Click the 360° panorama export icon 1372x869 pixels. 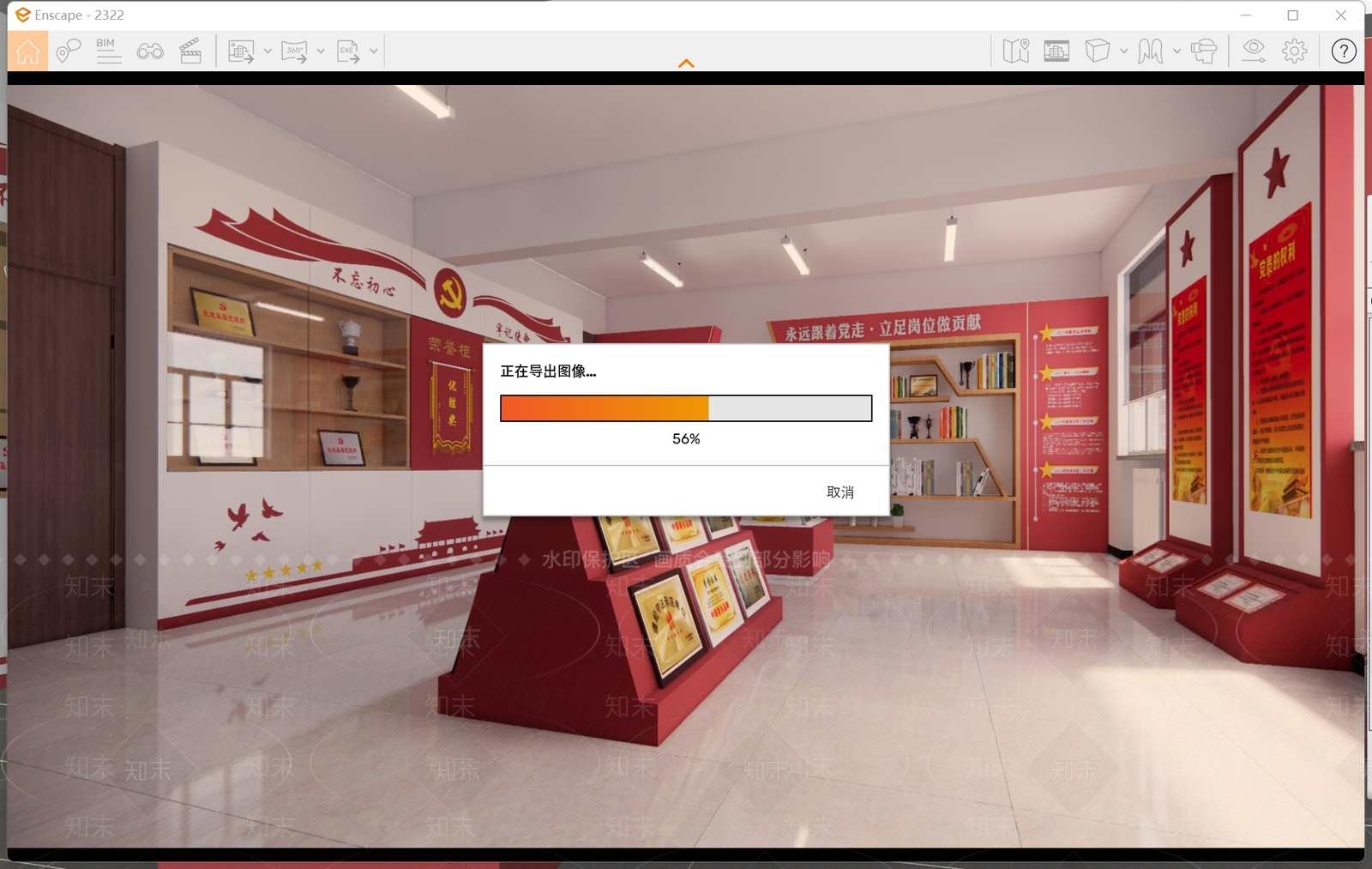point(294,51)
